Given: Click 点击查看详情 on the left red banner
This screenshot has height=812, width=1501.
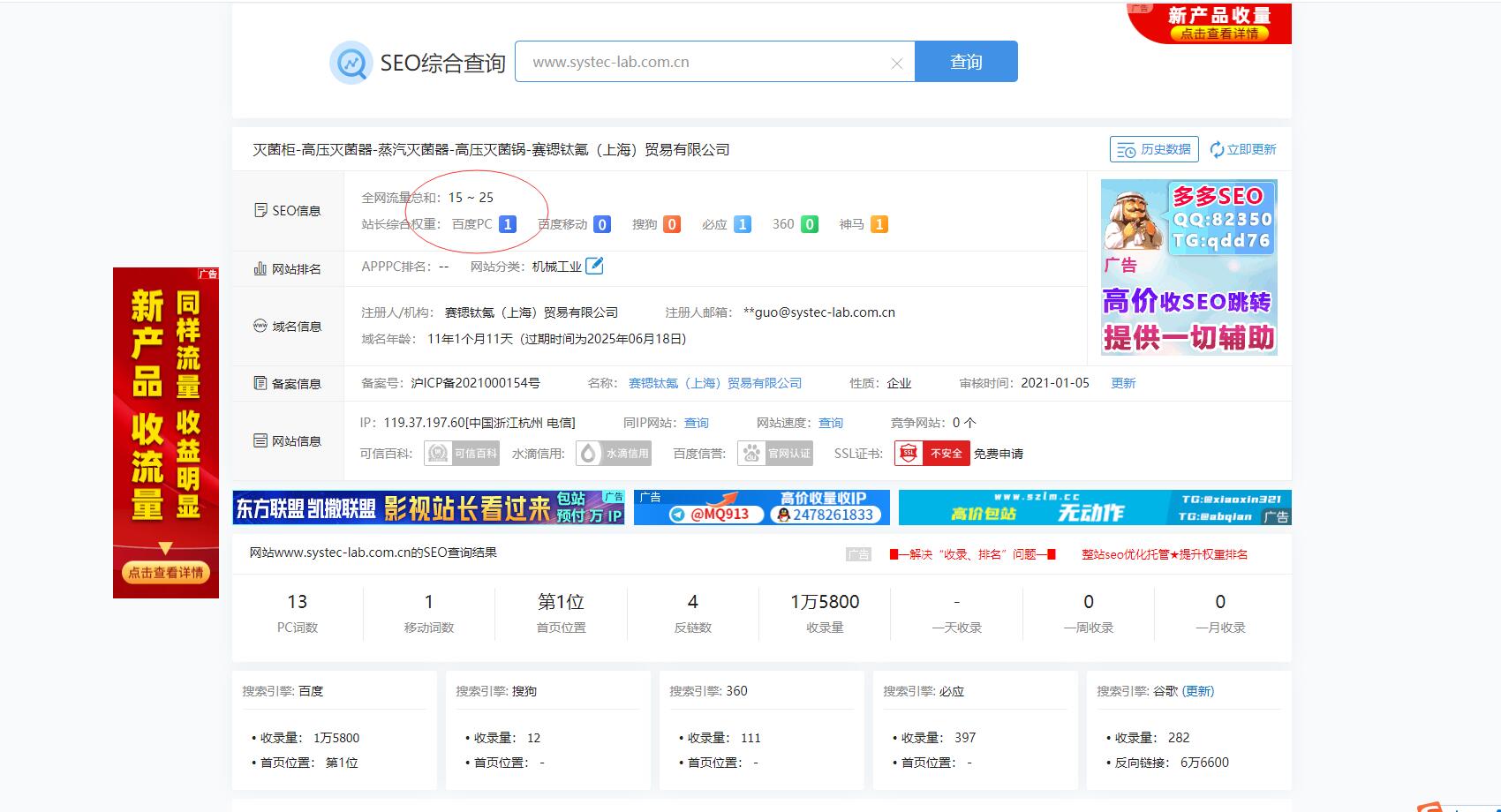Looking at the screenshot, I should pyautogui.click(x=166, y=572).
